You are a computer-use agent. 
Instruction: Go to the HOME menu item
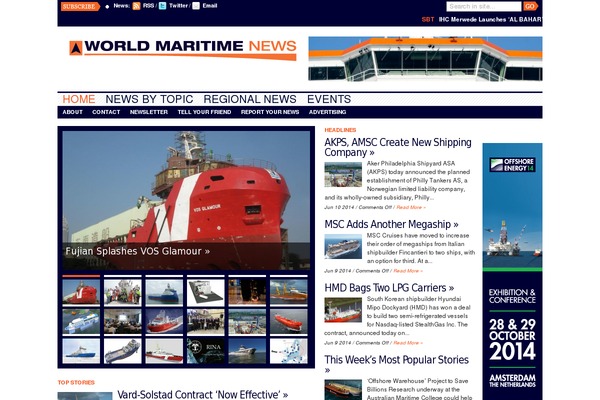[x=79, y=99]
